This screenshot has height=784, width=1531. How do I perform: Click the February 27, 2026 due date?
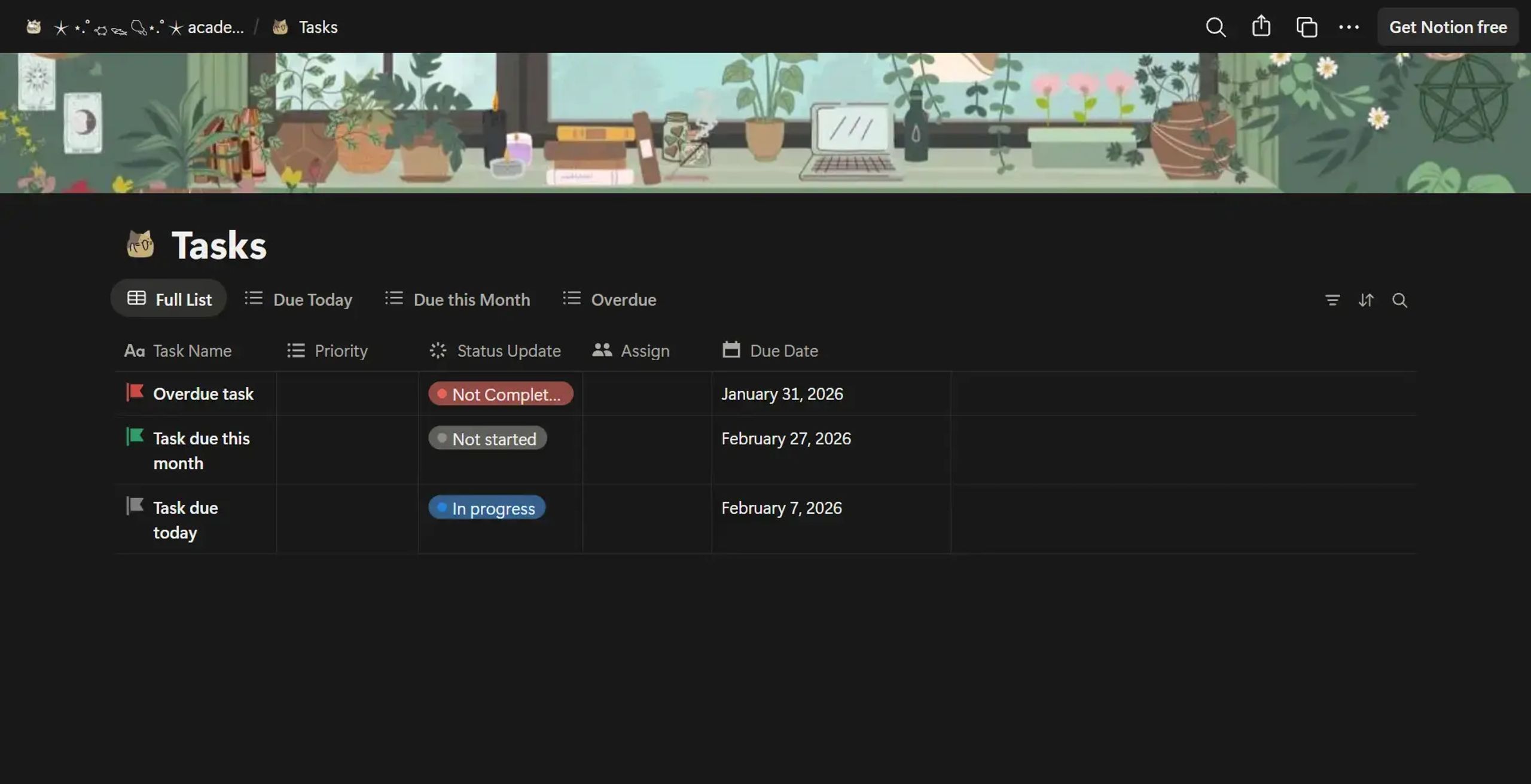coord(786,439)
